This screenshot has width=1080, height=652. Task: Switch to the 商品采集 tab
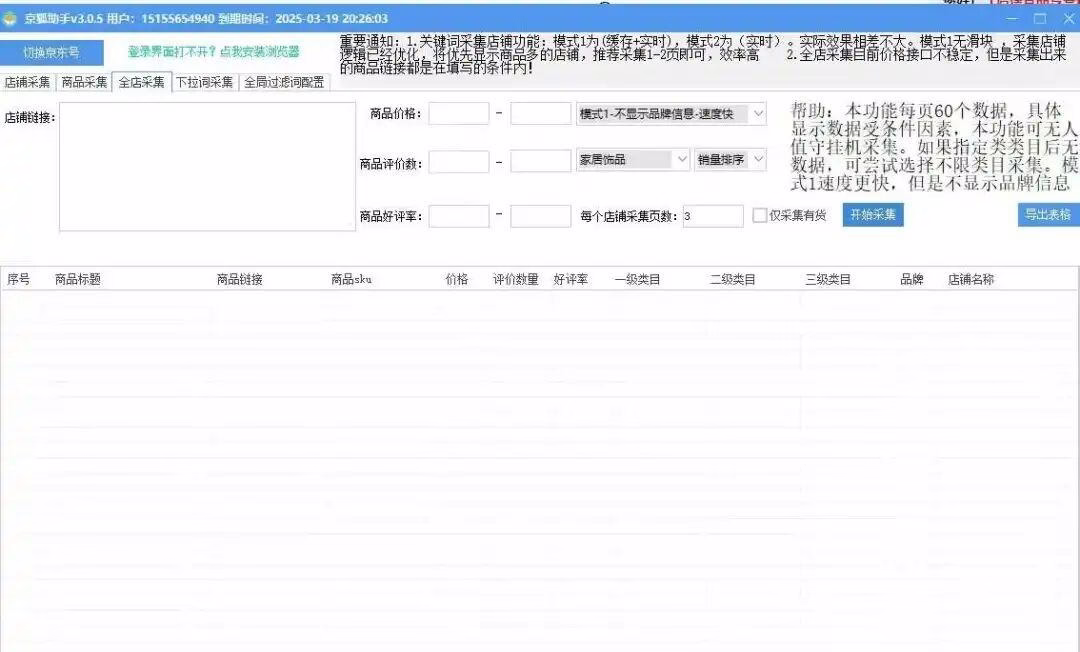click(84, 83)
